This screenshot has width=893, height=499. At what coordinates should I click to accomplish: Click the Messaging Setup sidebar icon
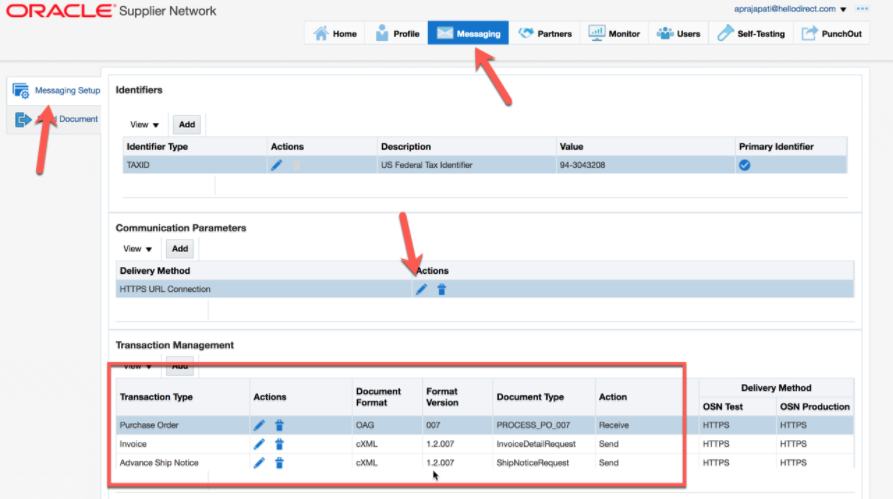(21, 91)
